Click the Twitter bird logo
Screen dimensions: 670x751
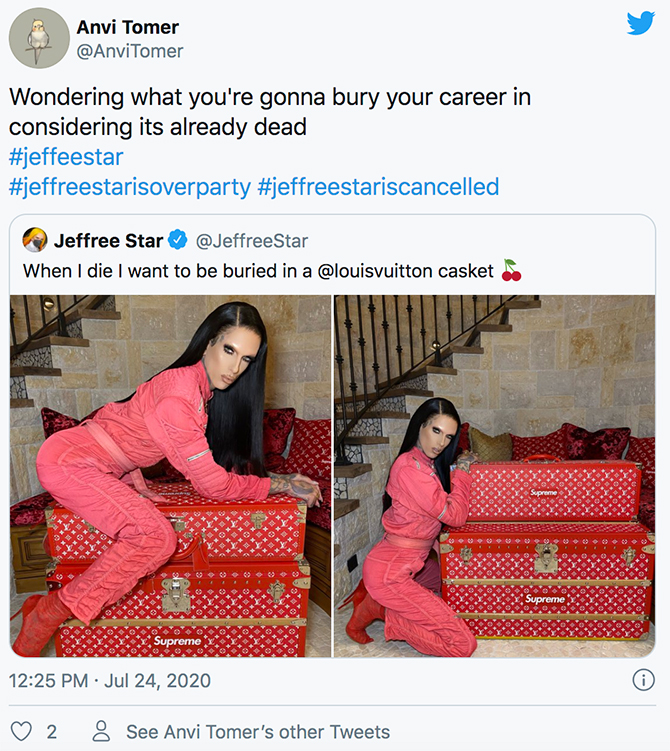click(x=641, y=23)
